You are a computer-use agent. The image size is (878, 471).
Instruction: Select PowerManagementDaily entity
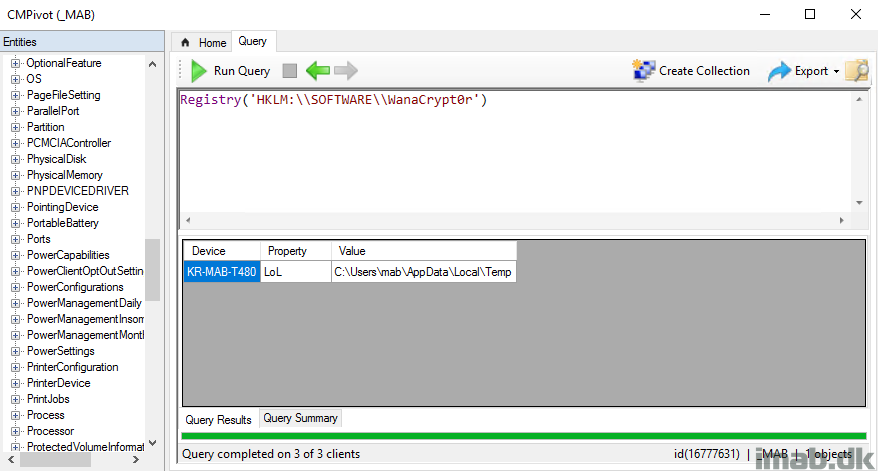(x=84, y=303)
